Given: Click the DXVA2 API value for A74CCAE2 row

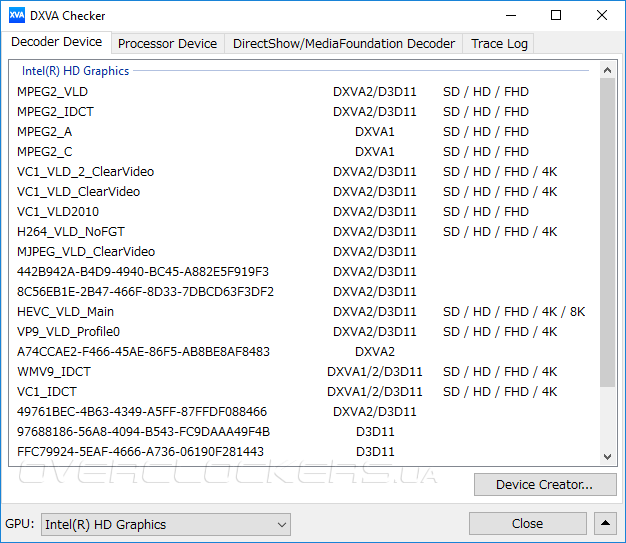Looking at the screenshot, I should point(375,351).
